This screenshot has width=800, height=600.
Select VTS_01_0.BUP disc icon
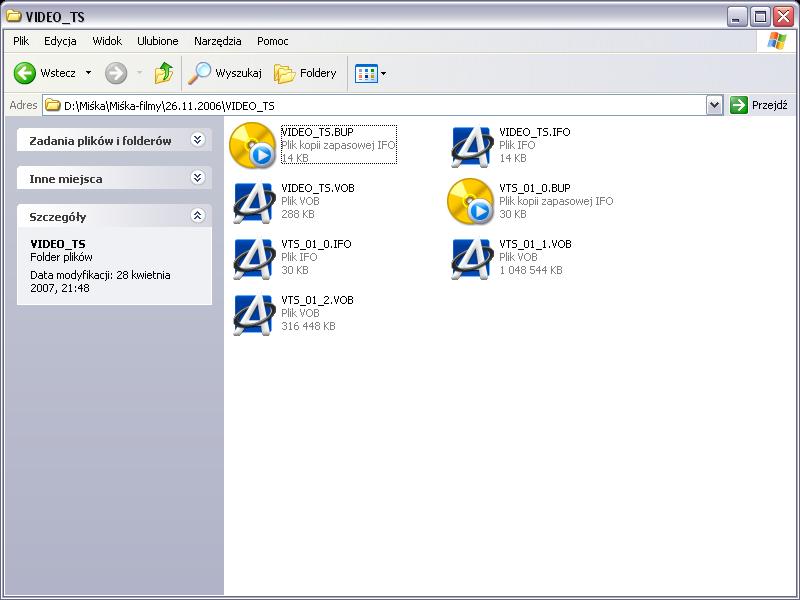coord(470,202)
